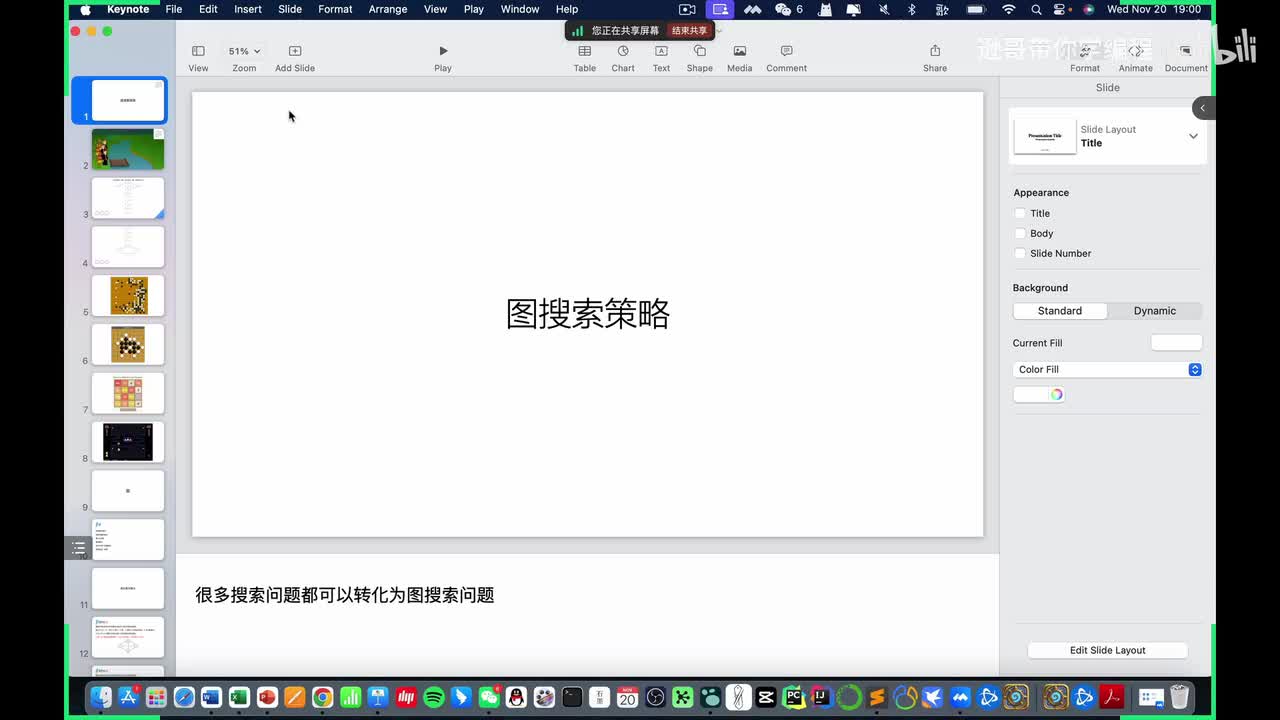This screenshot has width=1280, height=720.
Task: Expand the Slide Layout chooser
Action: click(1193, 136)
